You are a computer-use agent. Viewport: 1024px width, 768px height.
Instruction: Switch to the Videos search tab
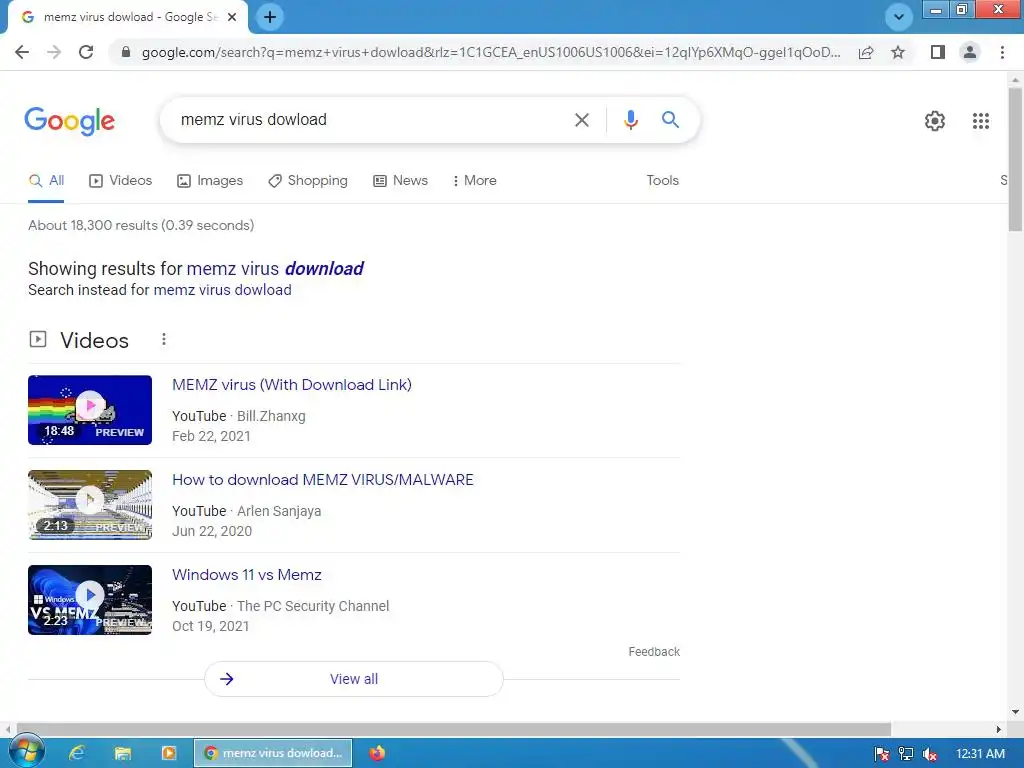coord(120,181)
